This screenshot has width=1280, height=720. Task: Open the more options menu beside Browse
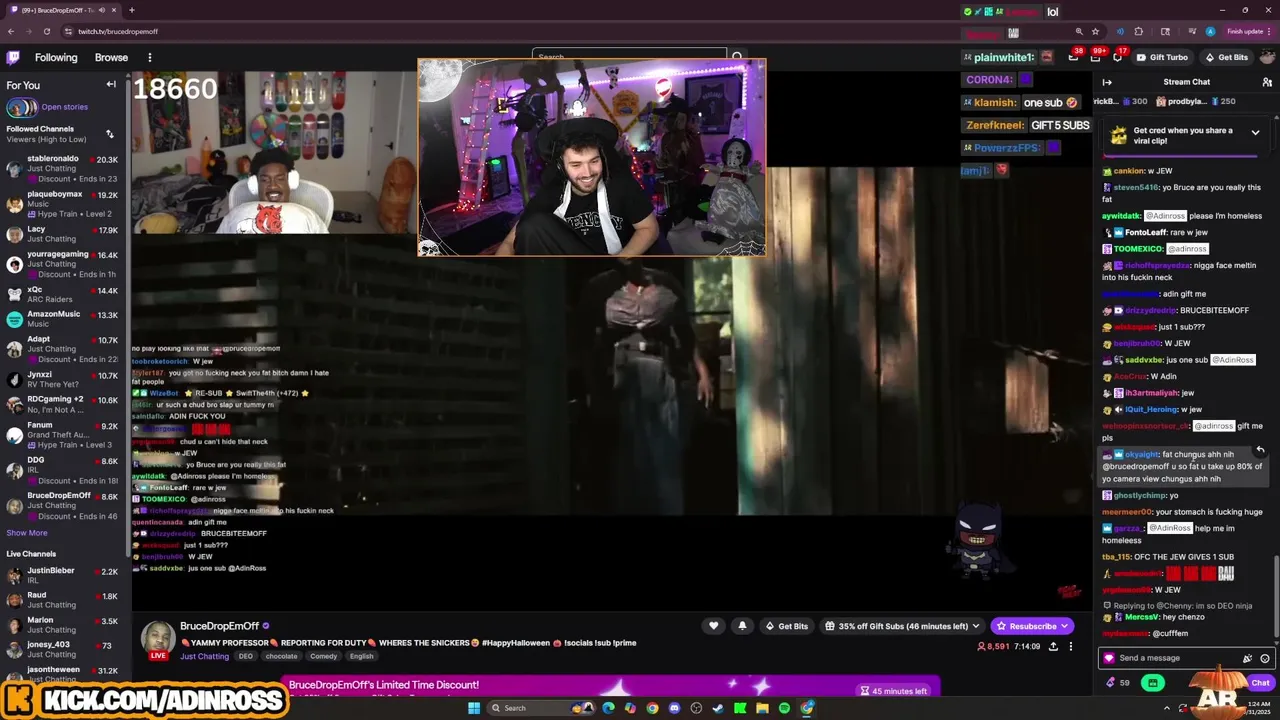pos(149,58)
